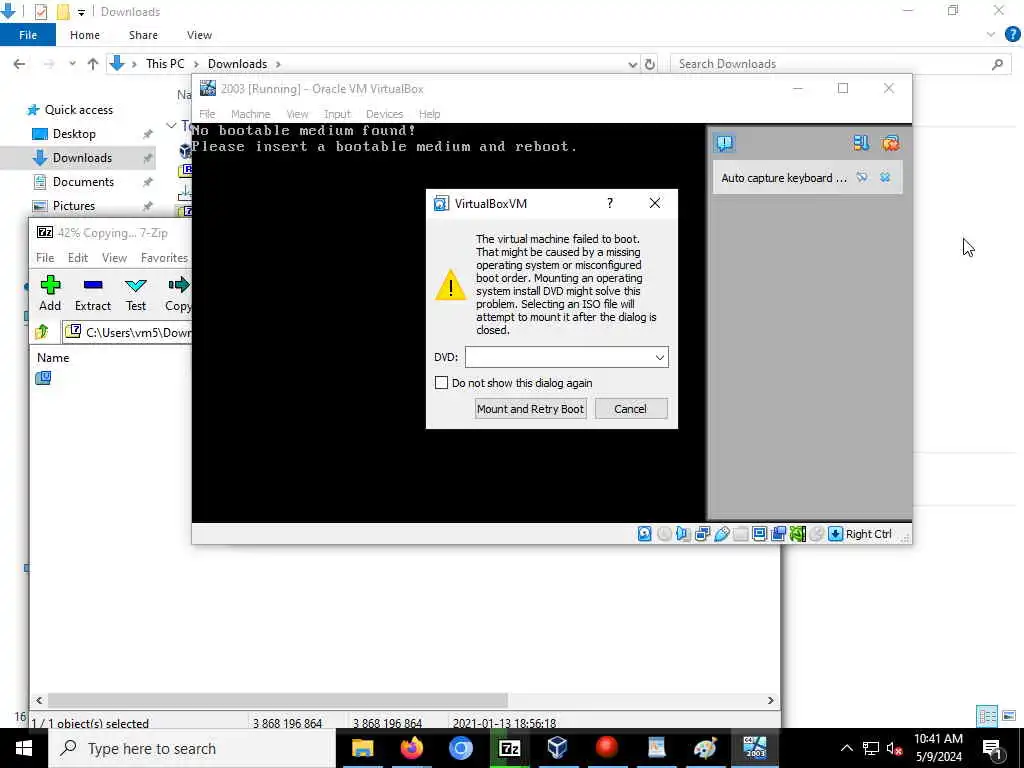
Task: Select Pictures in Quick access
Action: pyautogui.click(x=73, y=206)
